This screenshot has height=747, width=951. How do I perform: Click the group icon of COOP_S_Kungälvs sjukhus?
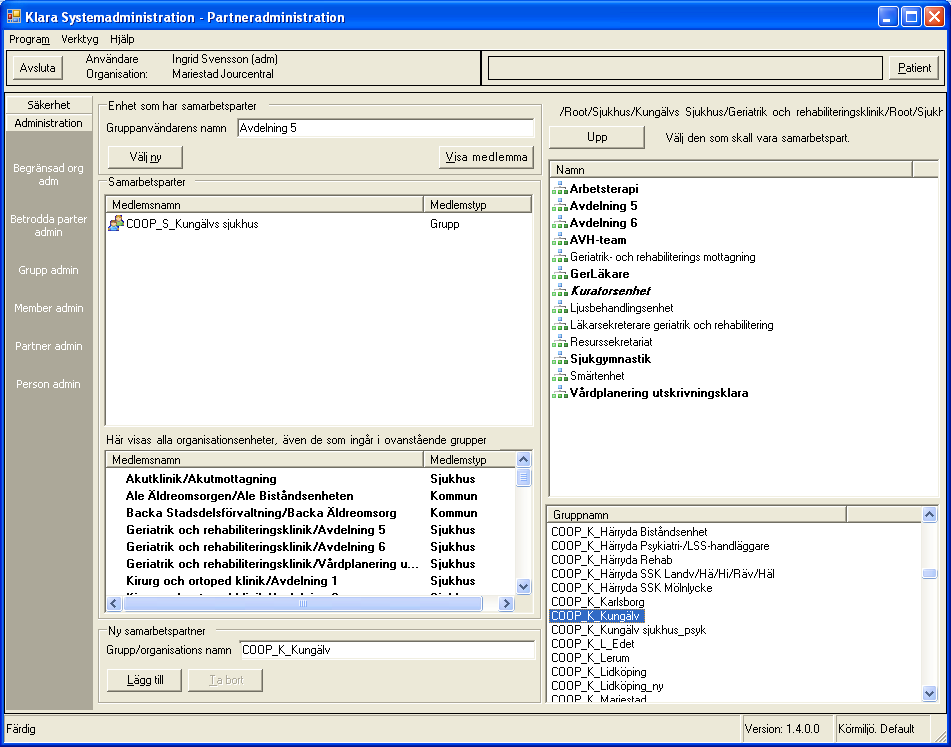[x=115, y=224]
